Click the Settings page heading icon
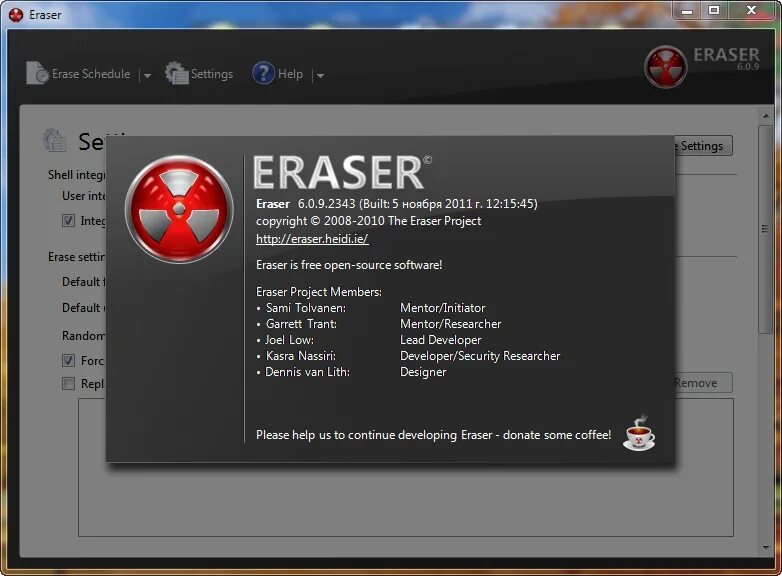 click(x=54, y=141)
